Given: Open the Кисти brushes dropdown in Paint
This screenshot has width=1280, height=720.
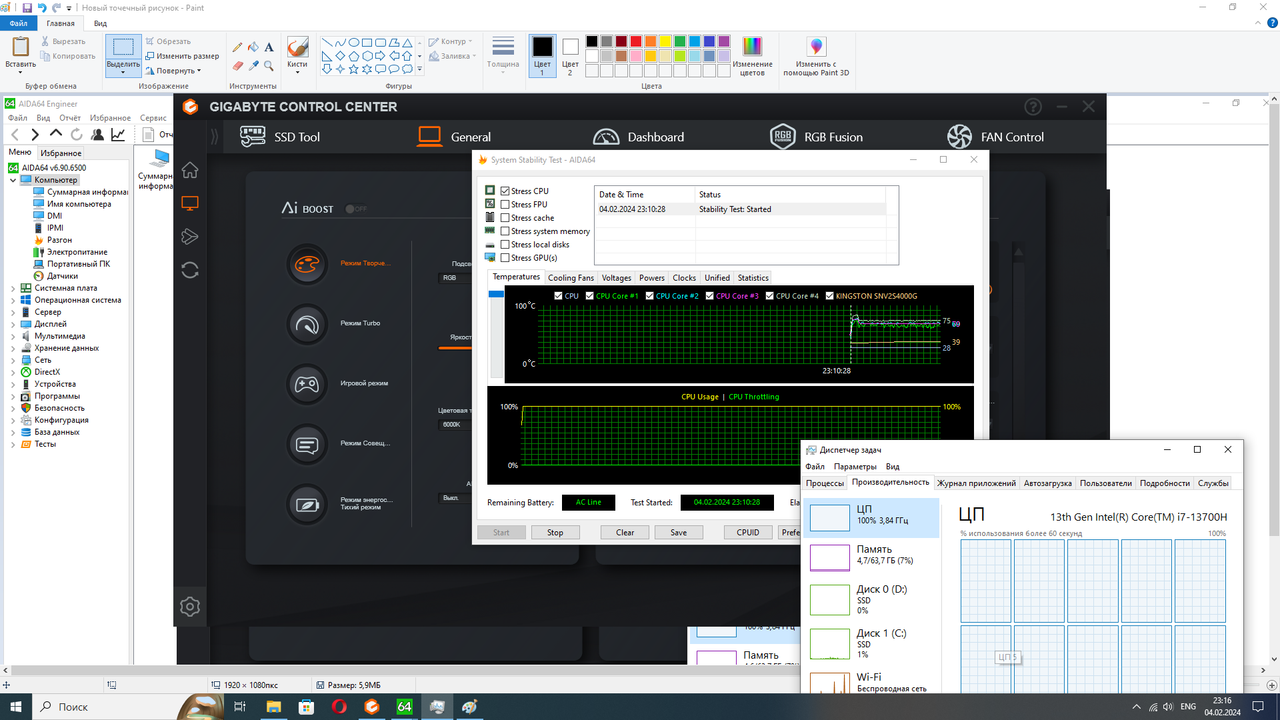Looking at the screenshot, I should [x=297, y=69].
